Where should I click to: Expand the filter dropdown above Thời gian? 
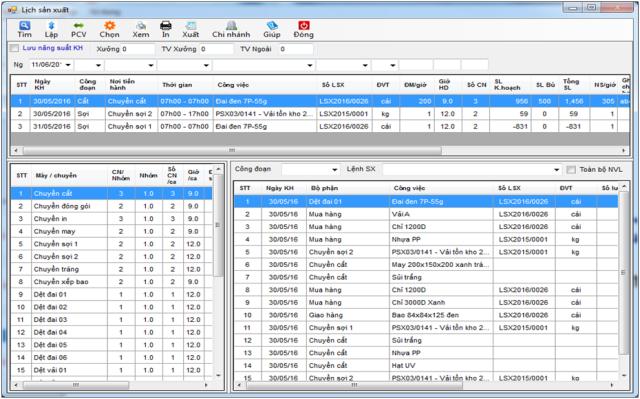coord(206,65)
